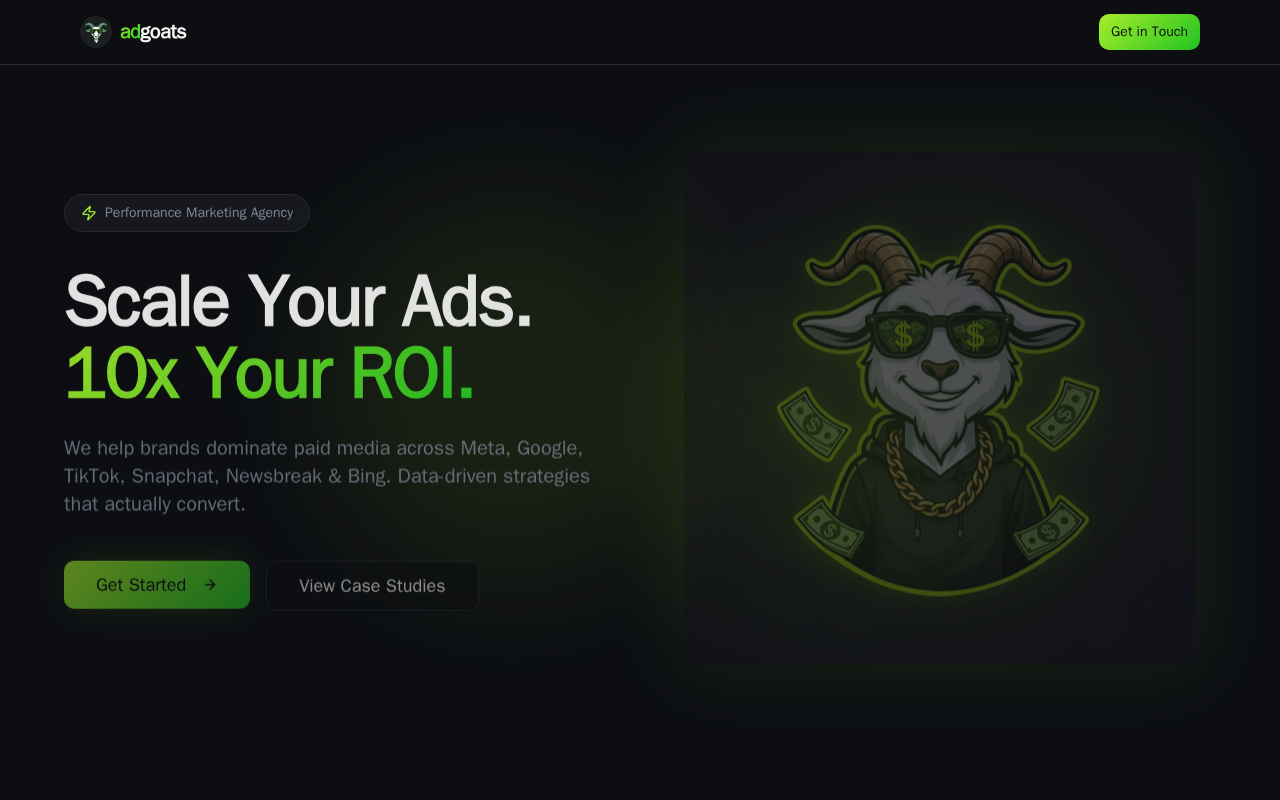The width and height of the screenshot is (1280, 800).
Task: Click the Get Started button label
Action: (x=141, y=585)
